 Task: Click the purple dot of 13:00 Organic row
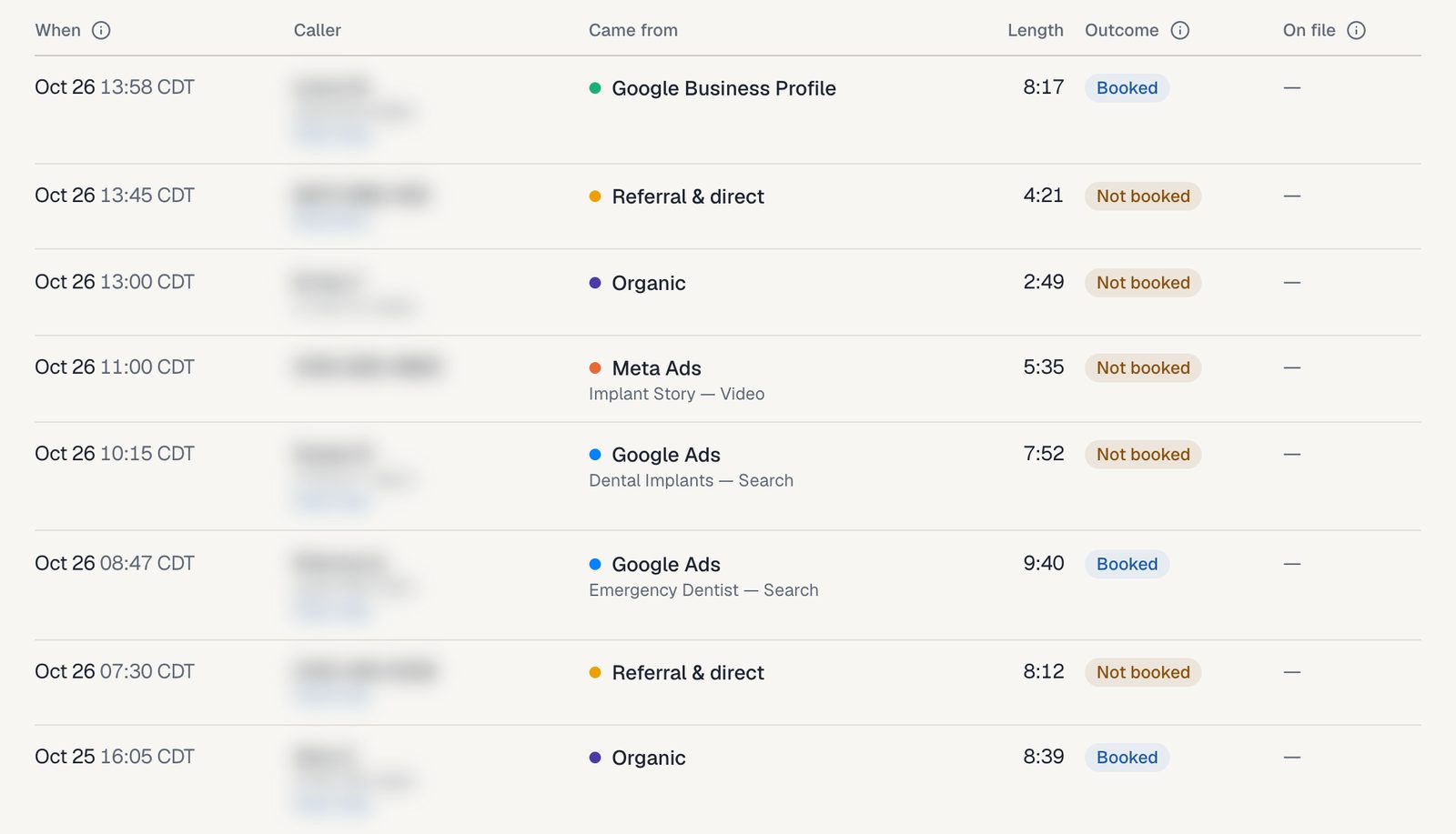(595, 283)
